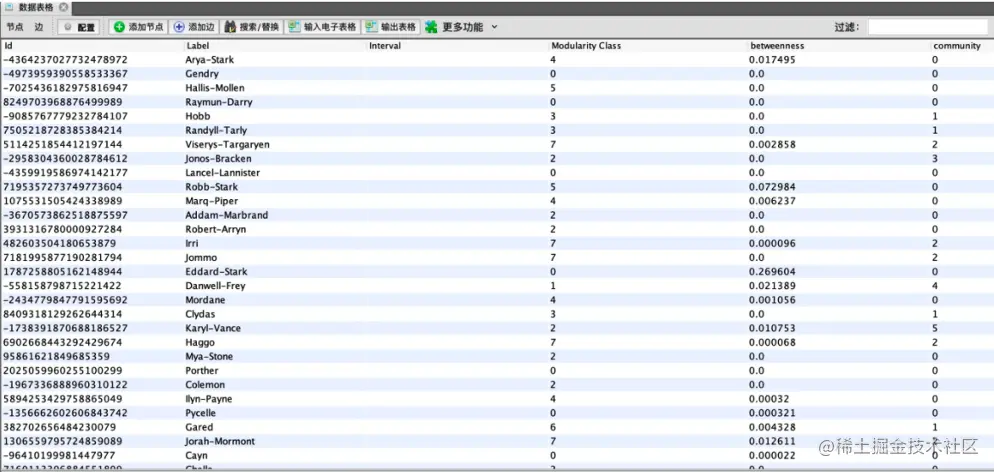Image resolution: width=994 pixels, height=472 pixels.
Task: Sort by the betweenness column header
Action: 839,46
